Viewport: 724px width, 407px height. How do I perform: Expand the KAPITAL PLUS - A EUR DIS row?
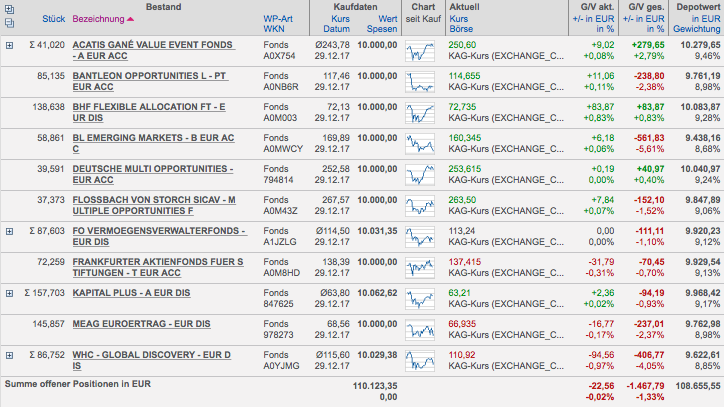[x=9, y=293]
